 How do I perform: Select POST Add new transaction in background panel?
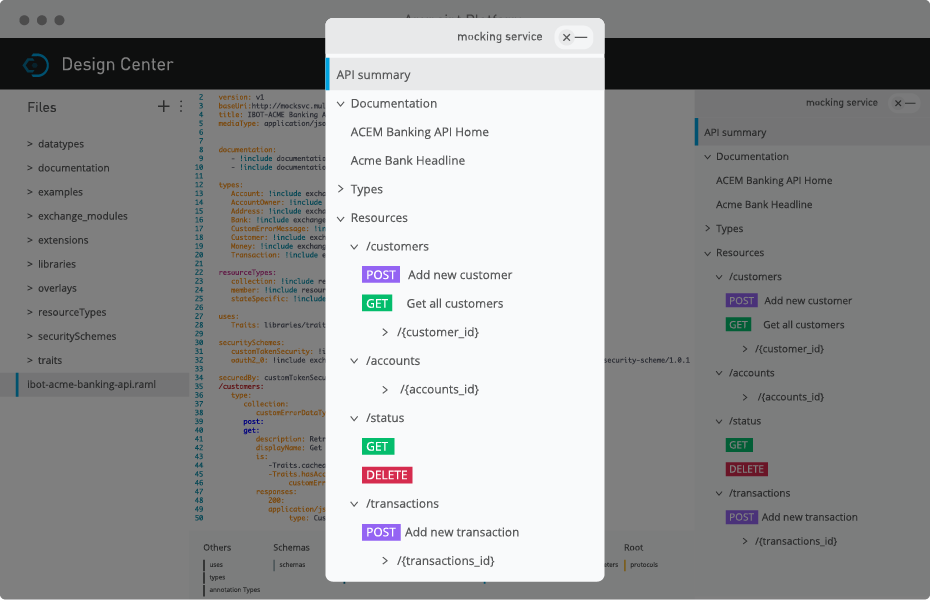tap(792, 517)
